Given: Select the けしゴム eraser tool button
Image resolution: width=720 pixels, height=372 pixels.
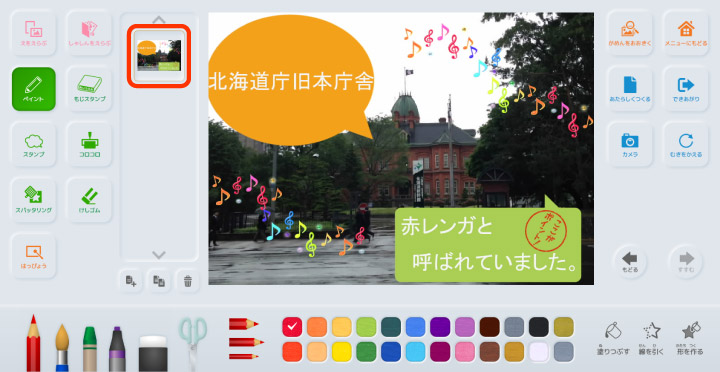Looking at the screenshot, I should tap(90, 200).
